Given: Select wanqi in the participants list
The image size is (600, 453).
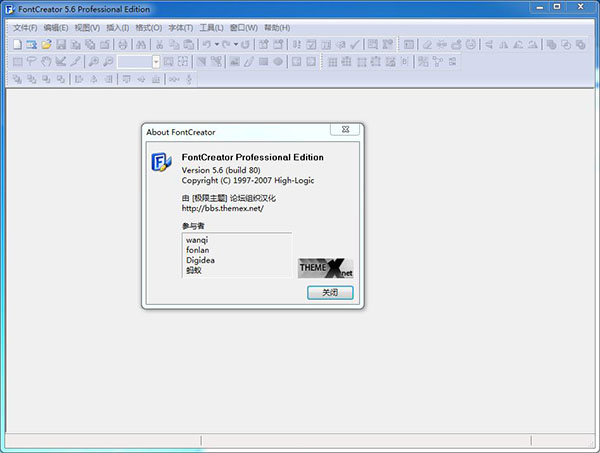Looking at the screenshot, I should (197, 240).
